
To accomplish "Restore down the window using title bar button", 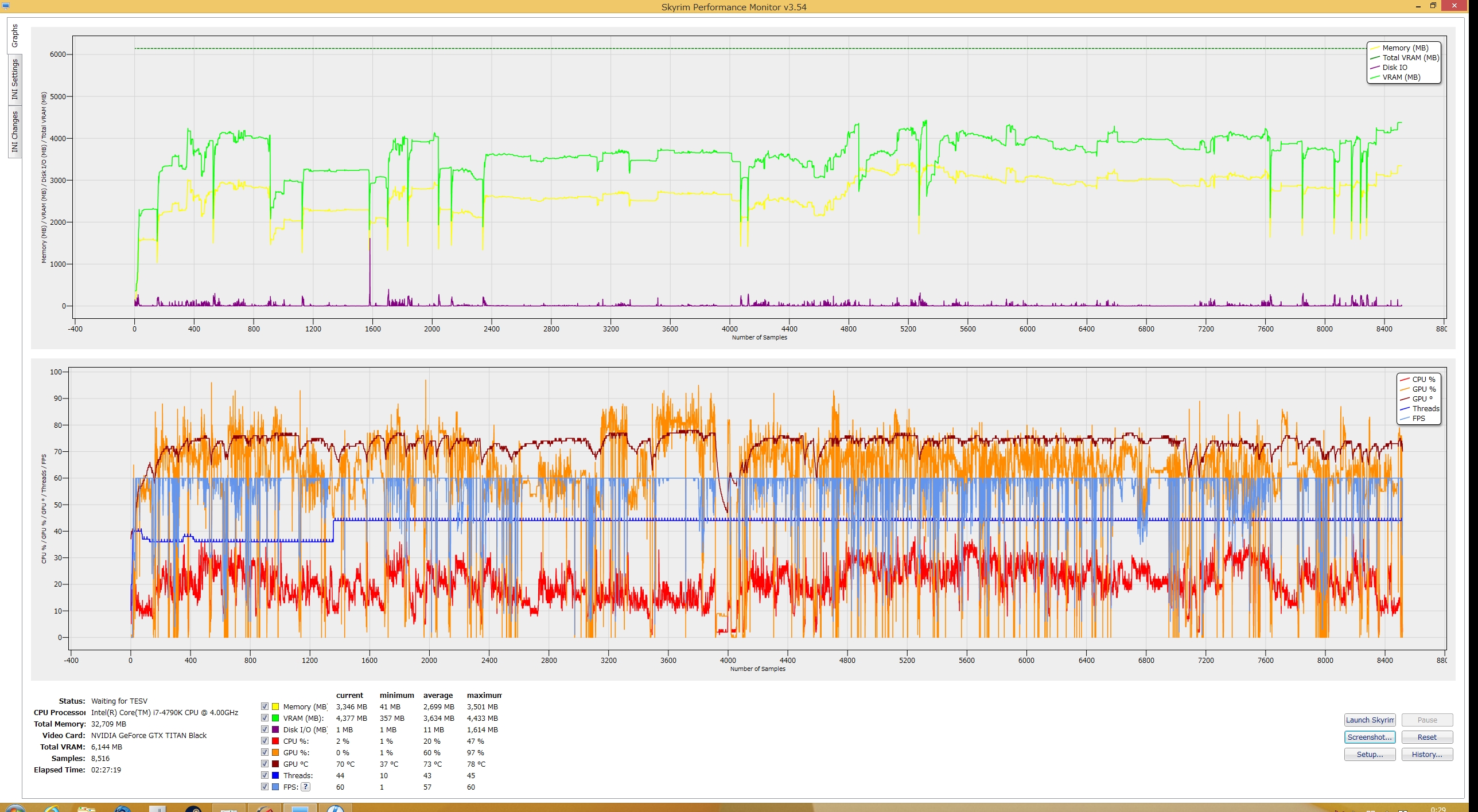I will click(1433, 6).
